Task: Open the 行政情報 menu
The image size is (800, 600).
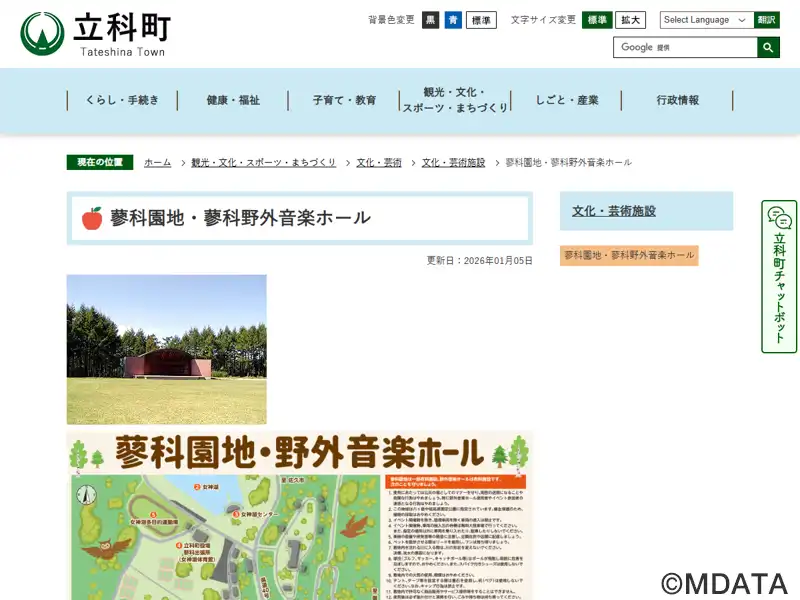Action: pyautogui.click(x=678, y=100)
